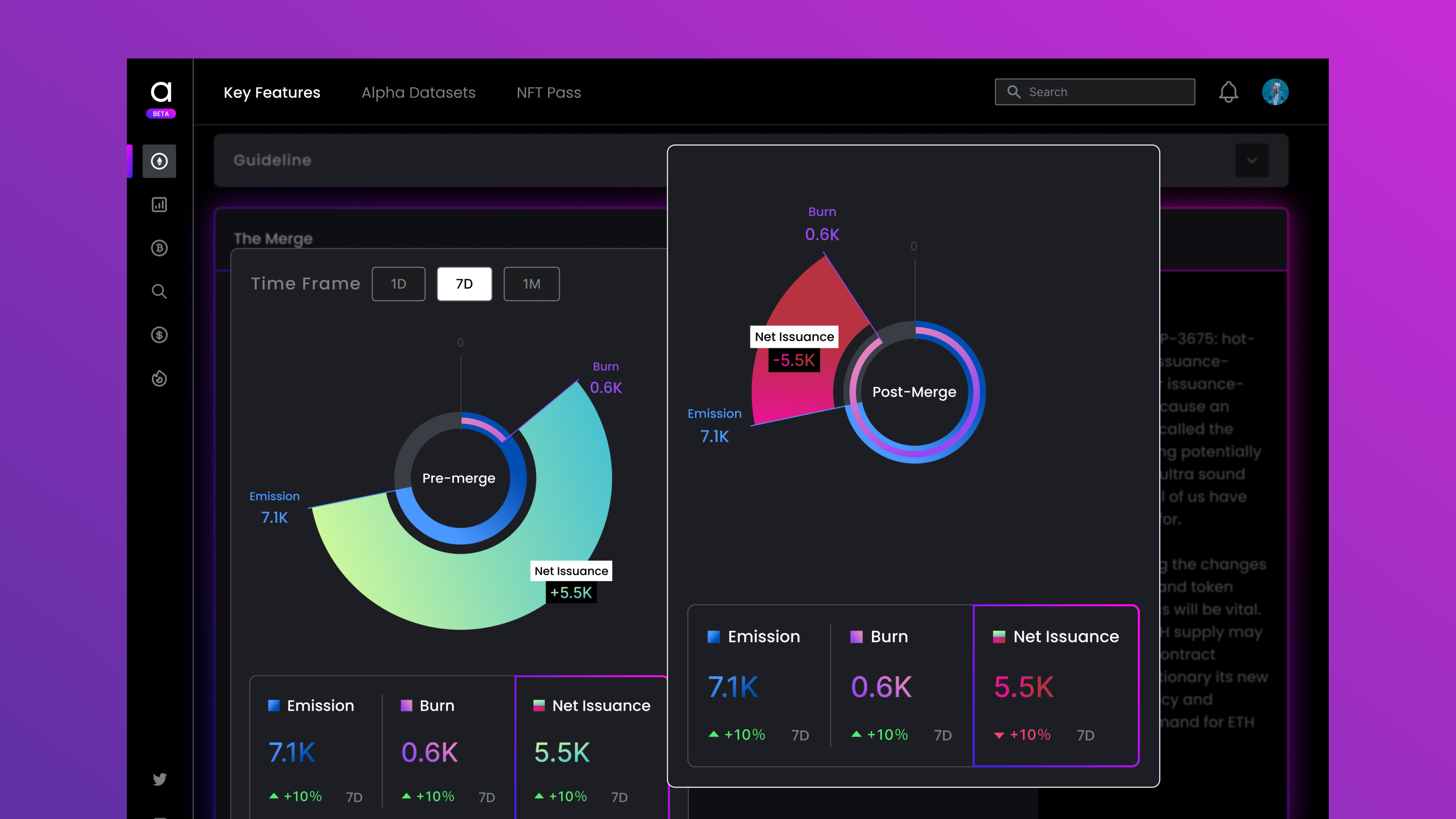
Task: Open the Twitter bird icon
Action: tap(160, 779)
